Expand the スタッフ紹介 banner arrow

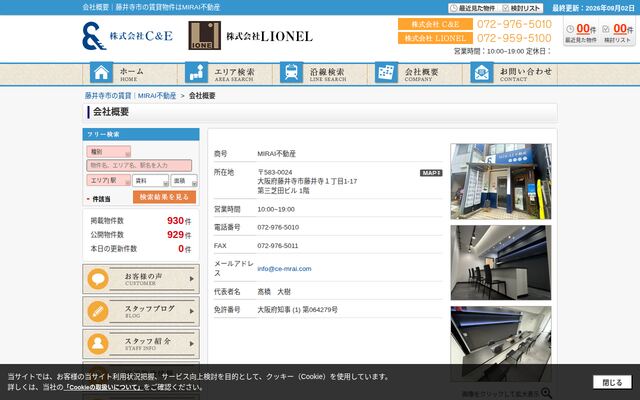[192, 344]
